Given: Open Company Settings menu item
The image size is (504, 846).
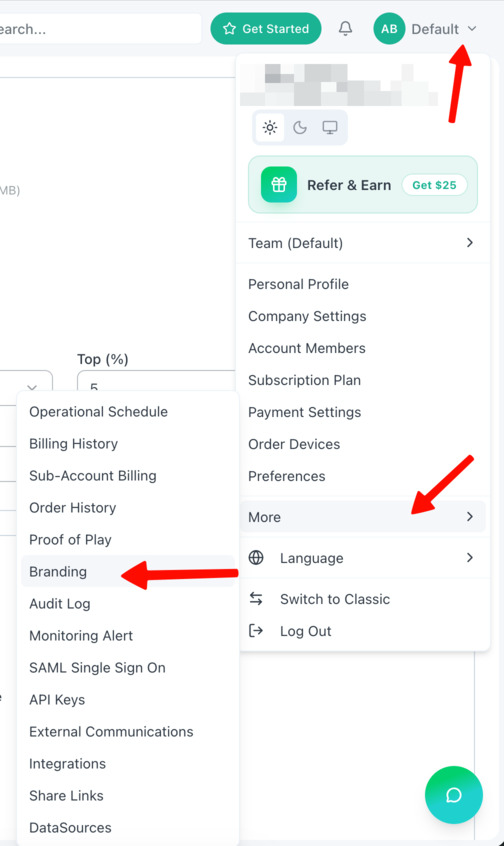Looking at the screenshot, I should pos(307,316).
